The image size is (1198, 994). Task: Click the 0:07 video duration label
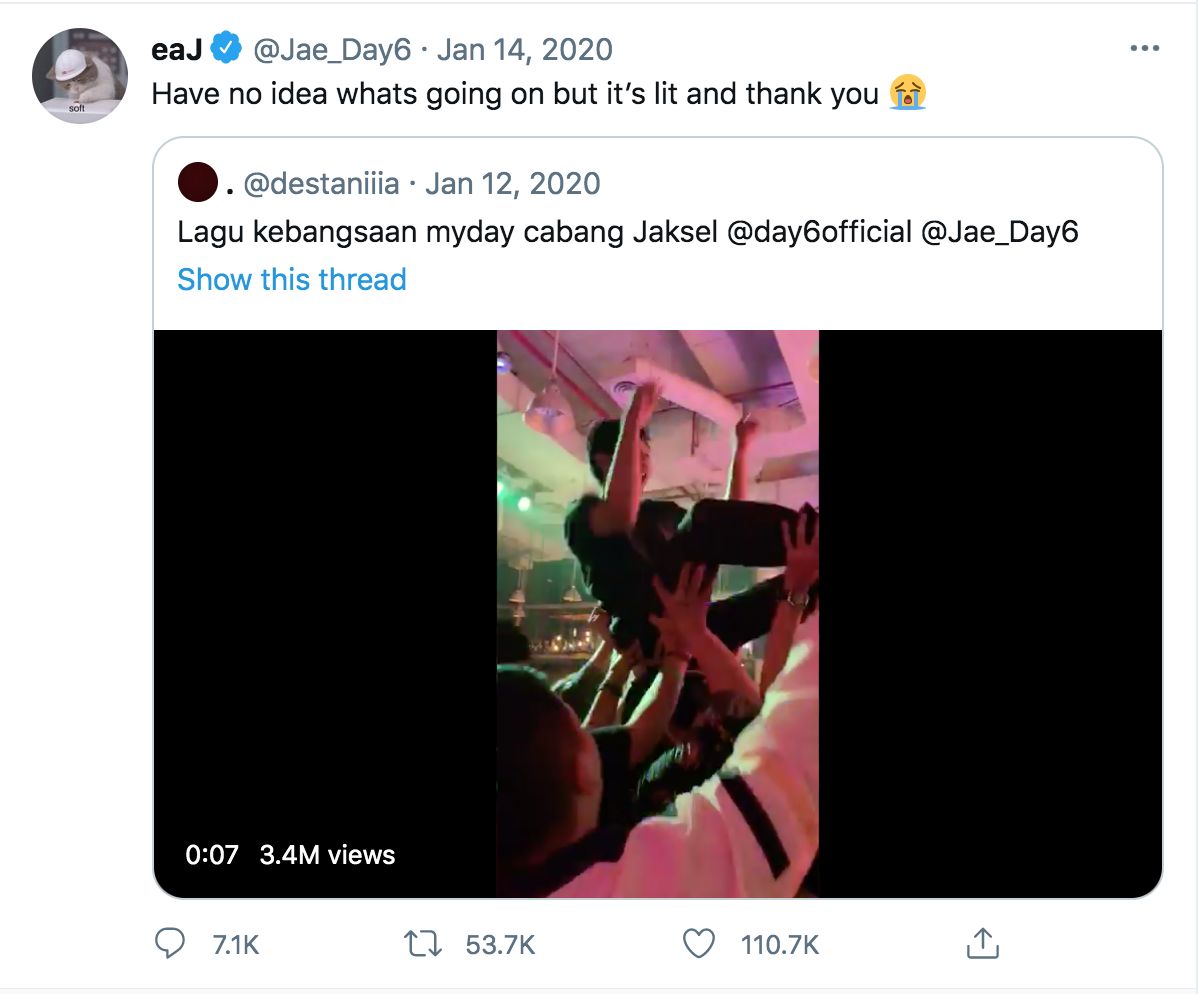pyautogui.click(x=212, y=855)
